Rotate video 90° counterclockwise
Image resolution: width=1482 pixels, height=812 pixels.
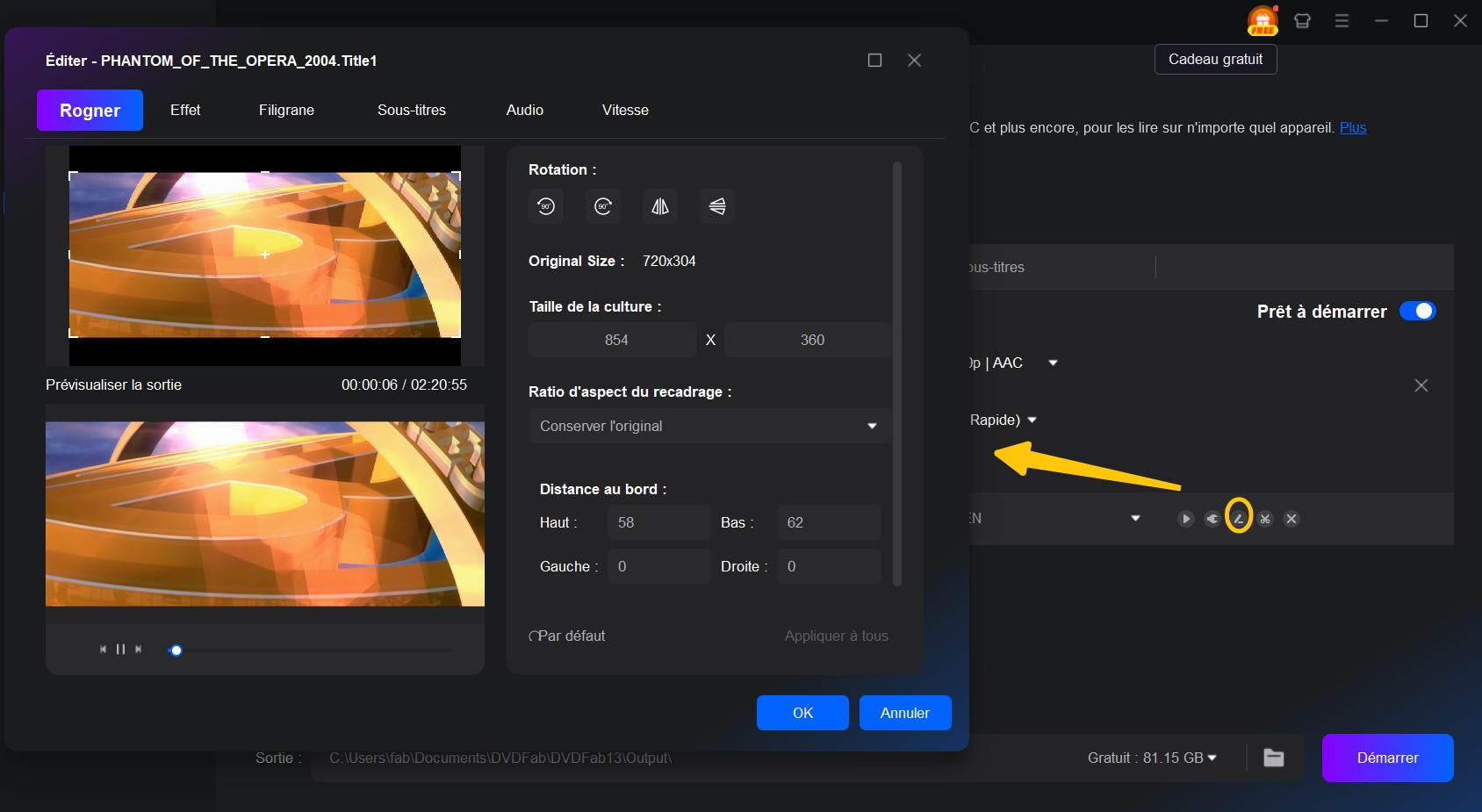[x=546, y=206]
